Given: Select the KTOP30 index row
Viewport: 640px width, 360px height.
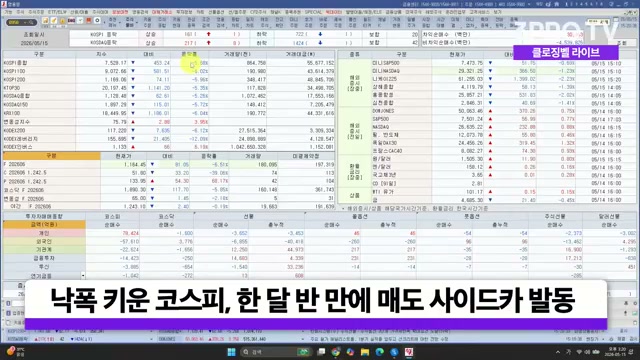Looking at the screenshot, I should pyautogui.click(x=169, y=88).
